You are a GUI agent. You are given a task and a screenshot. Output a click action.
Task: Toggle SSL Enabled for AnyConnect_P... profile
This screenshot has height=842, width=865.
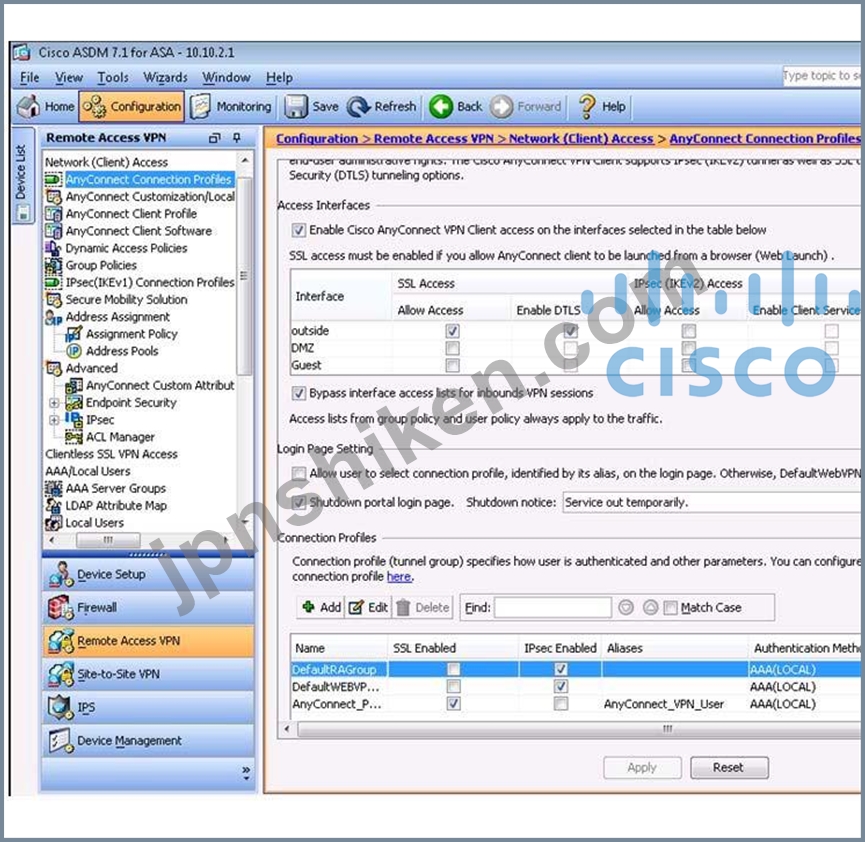pos(453,704)
